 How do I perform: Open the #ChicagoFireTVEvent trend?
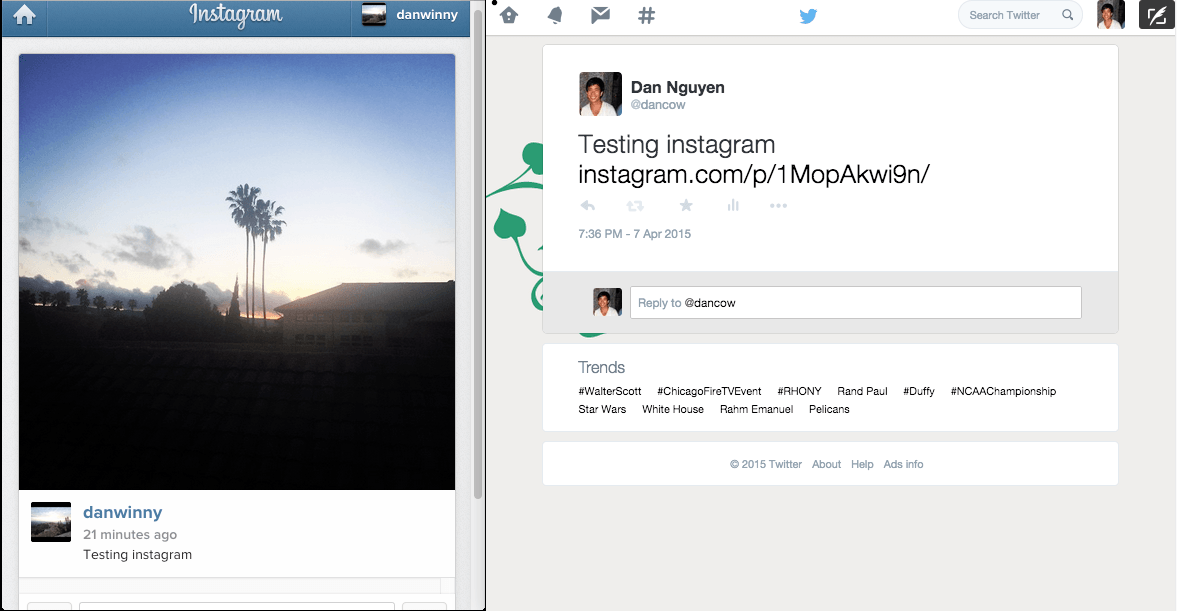coord(709,391)
